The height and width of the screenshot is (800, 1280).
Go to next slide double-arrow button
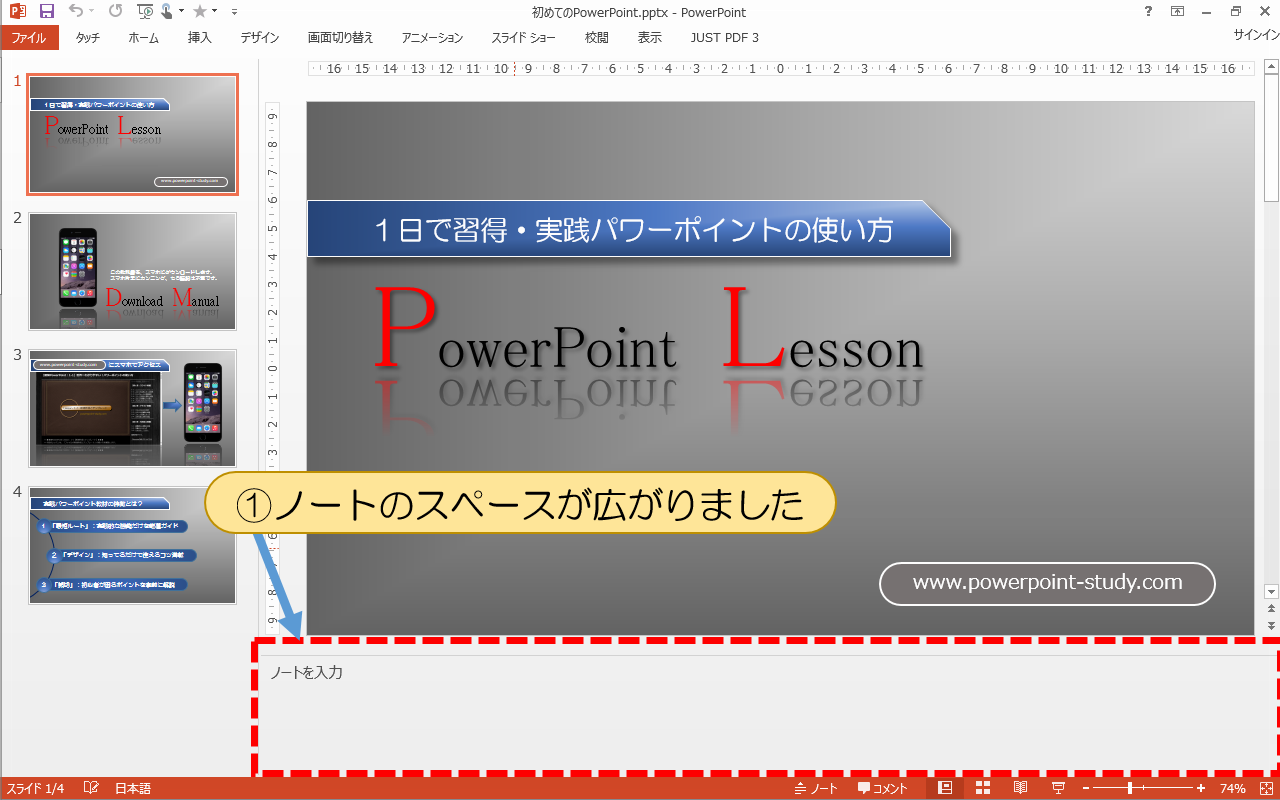pyautogui.click(x=1271, y=625)
